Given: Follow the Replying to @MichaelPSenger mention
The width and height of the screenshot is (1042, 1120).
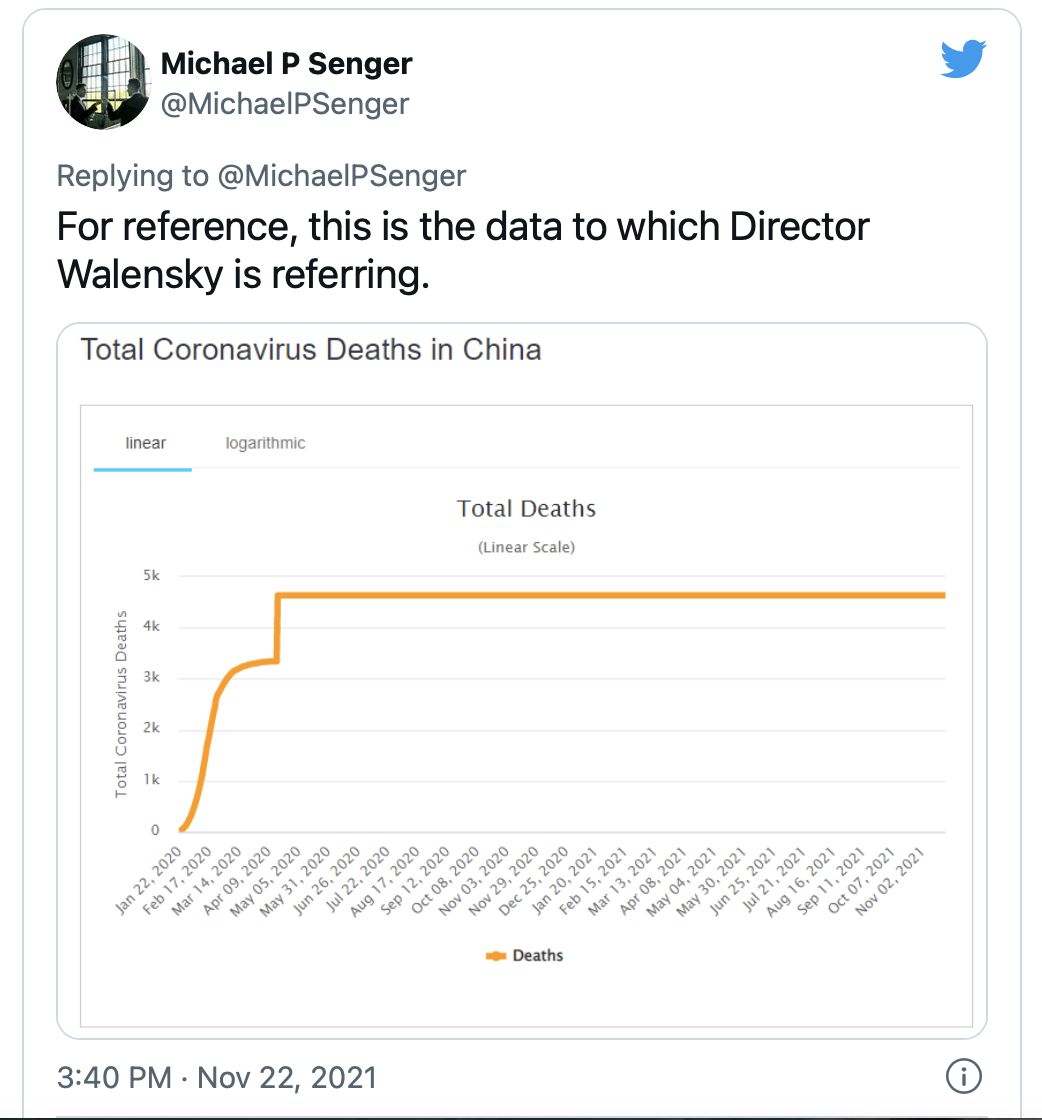Looking at the screenshot, I should click(x=341, y=176).
